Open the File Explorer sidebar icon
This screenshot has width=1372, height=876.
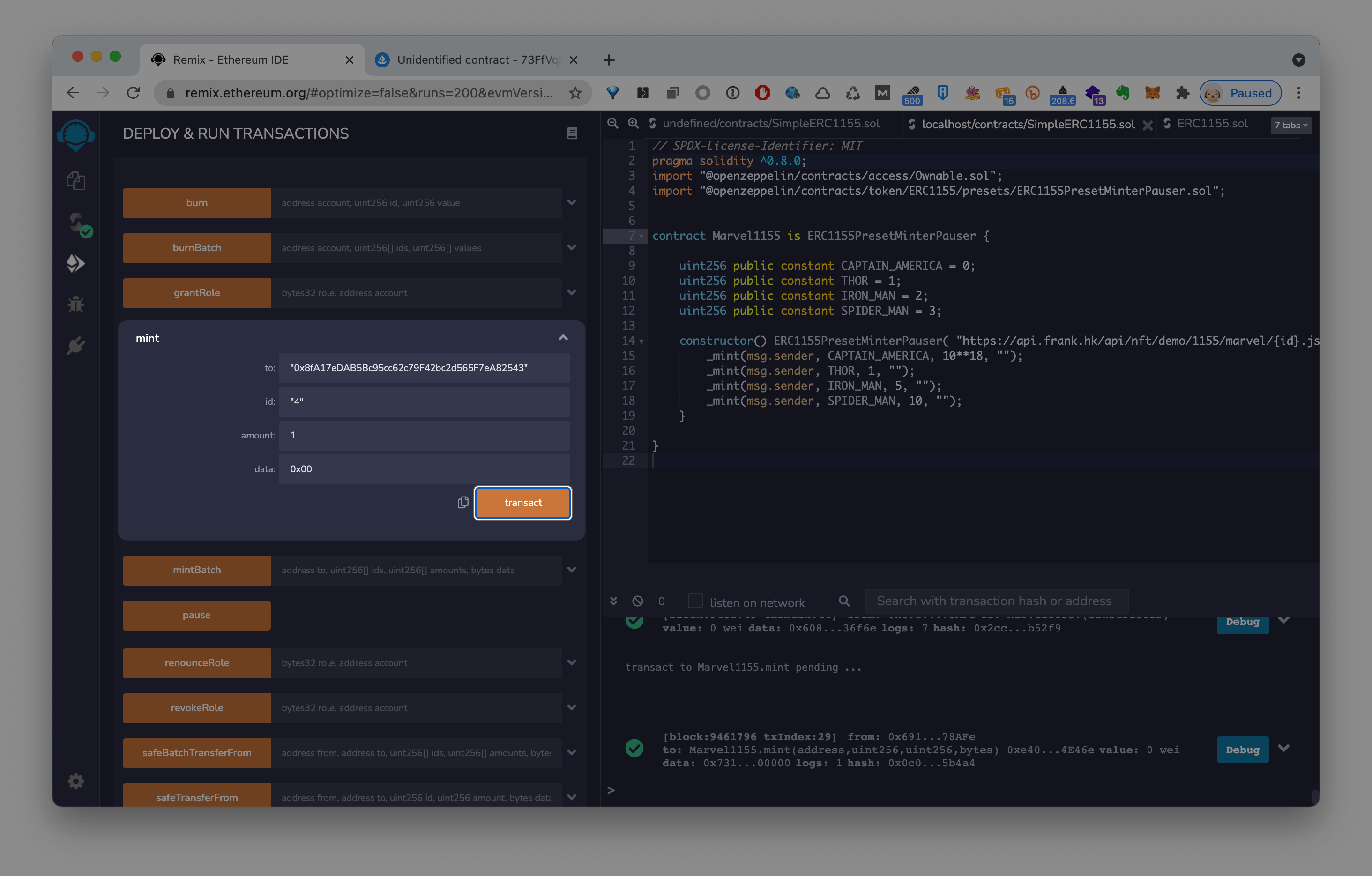tap(76, 181)
